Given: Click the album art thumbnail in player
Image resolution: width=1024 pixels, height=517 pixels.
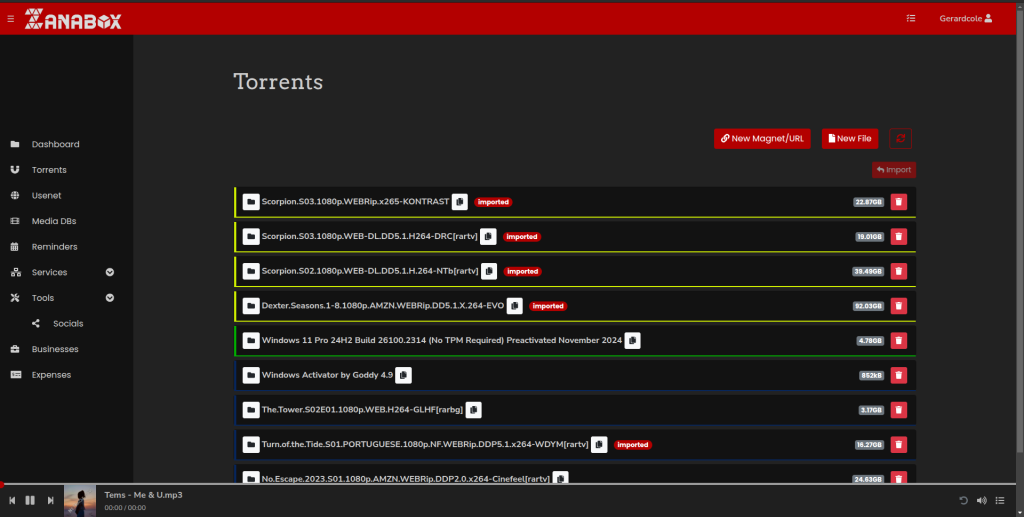Looking at the screenshot, I should pyautogui.click(x=80, y=501).
